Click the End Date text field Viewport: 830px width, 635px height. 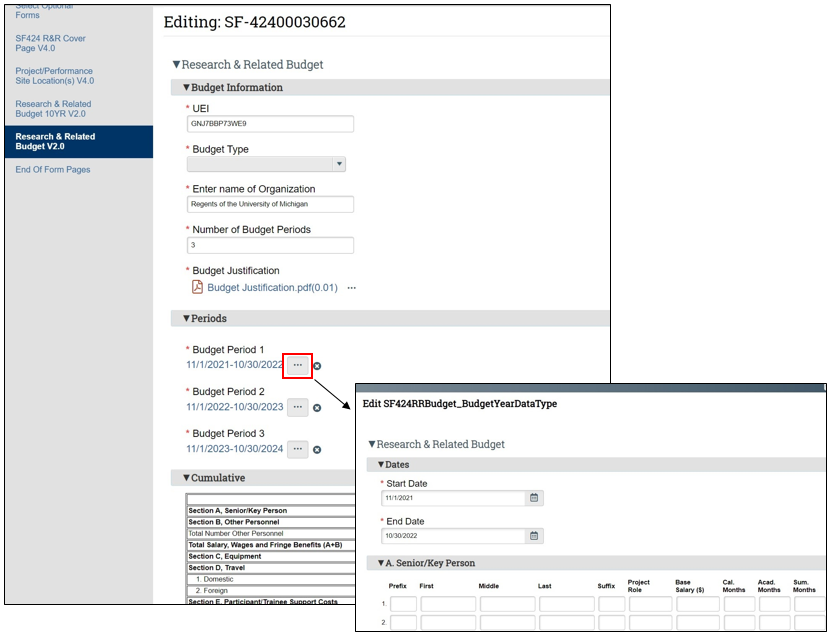pos(454,536)
